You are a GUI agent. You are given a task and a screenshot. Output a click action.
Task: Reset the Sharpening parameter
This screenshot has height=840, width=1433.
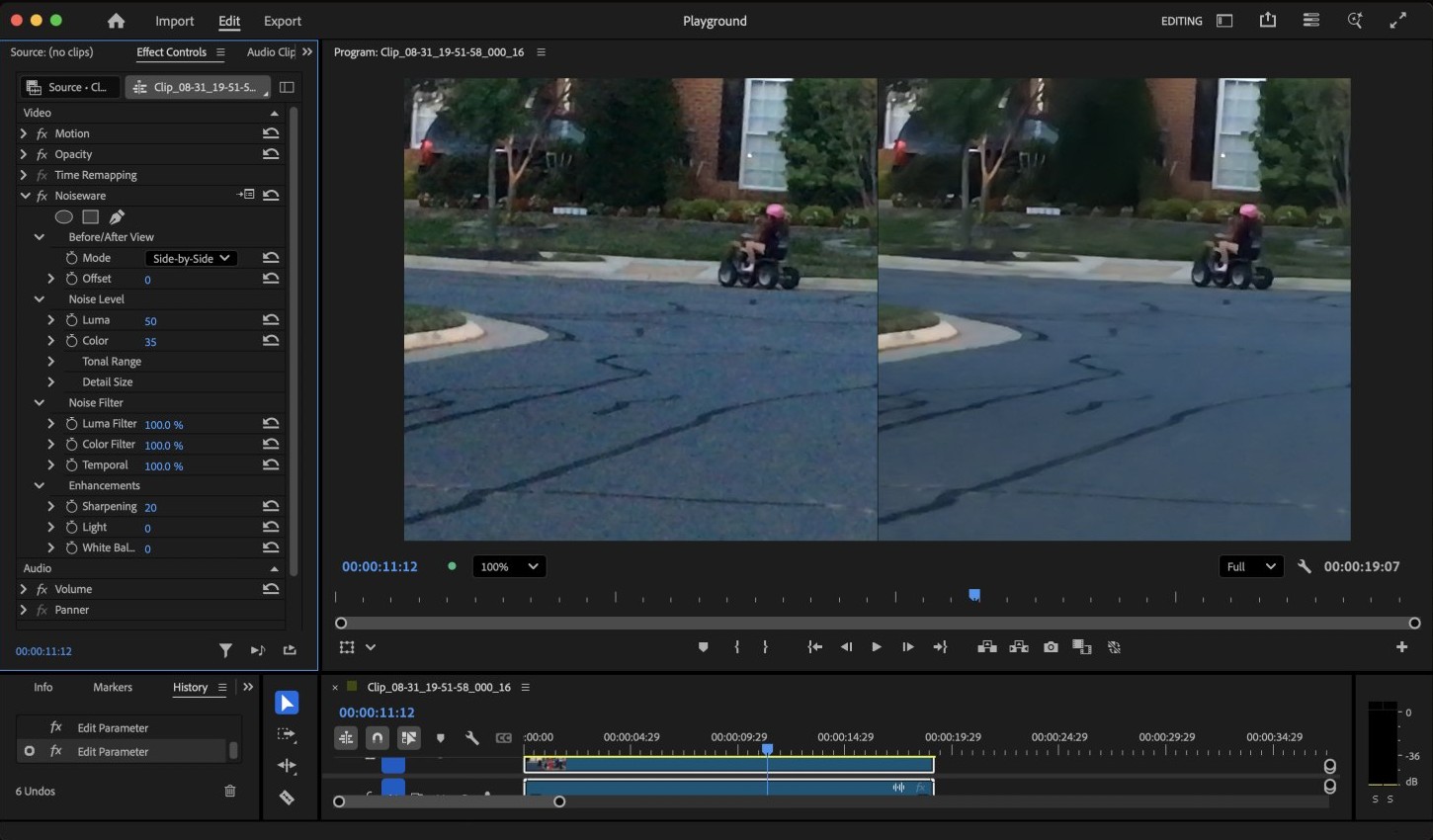point(270,507)
